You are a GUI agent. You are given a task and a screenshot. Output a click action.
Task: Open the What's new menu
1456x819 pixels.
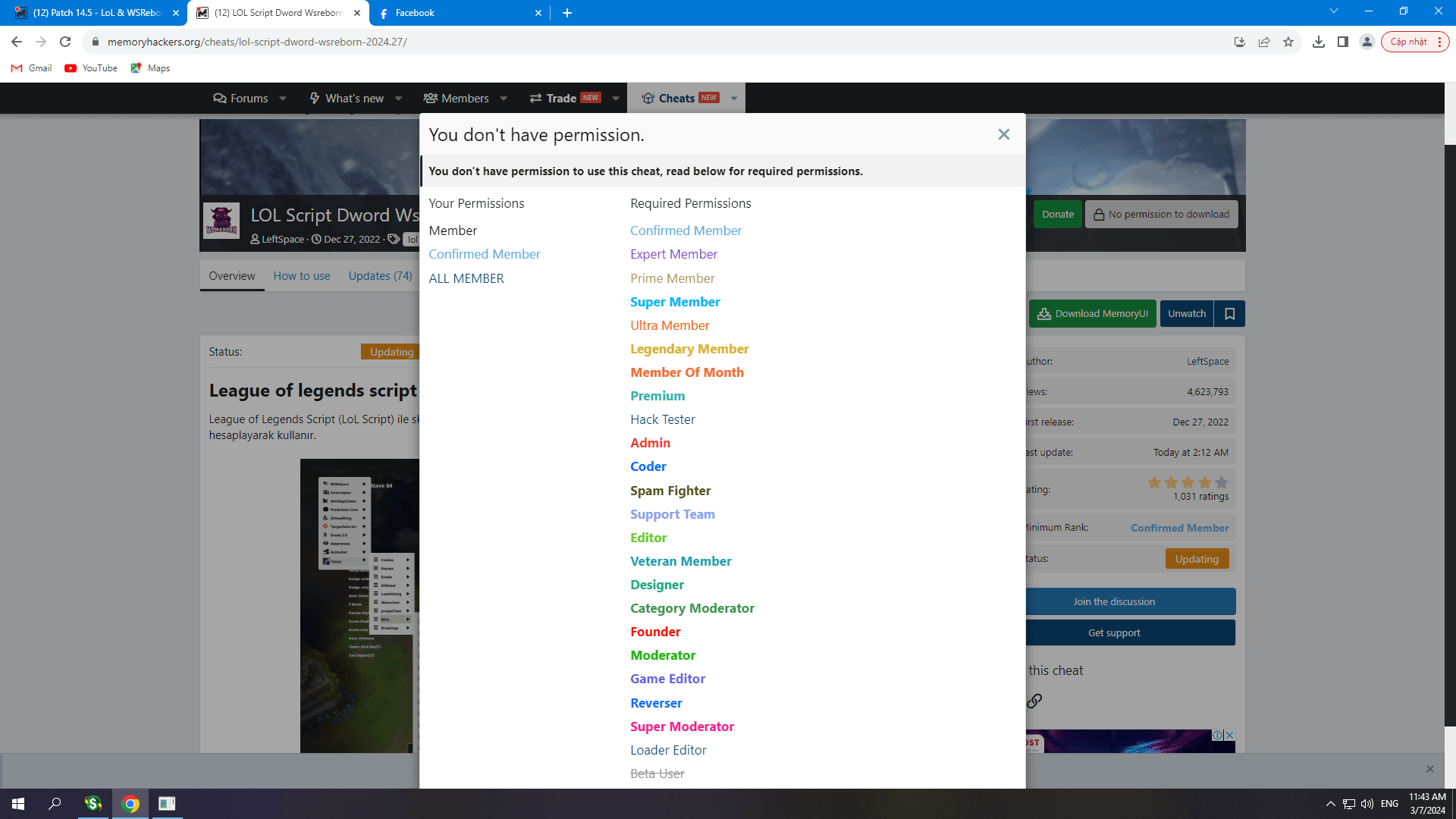pyautogui.click(x=347, y=99)
